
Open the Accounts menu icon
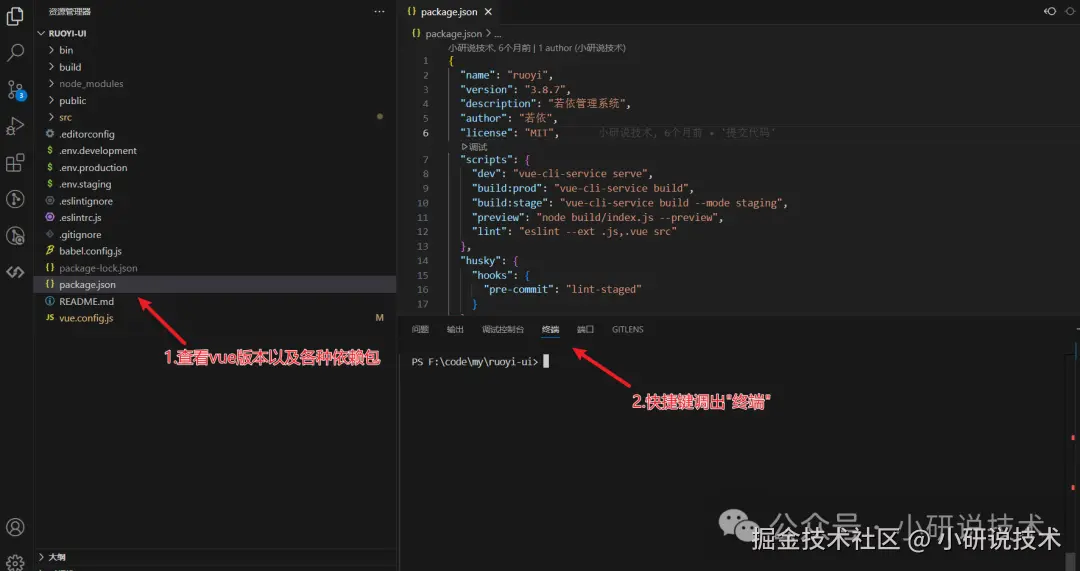[15, 527]
